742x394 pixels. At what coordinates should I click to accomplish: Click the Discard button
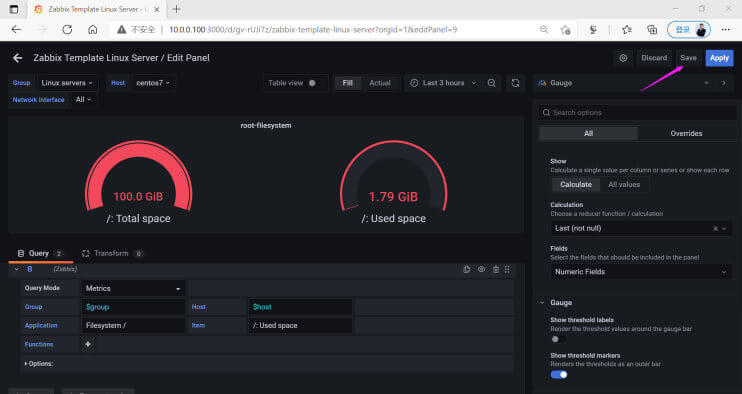tap(654, 58)
